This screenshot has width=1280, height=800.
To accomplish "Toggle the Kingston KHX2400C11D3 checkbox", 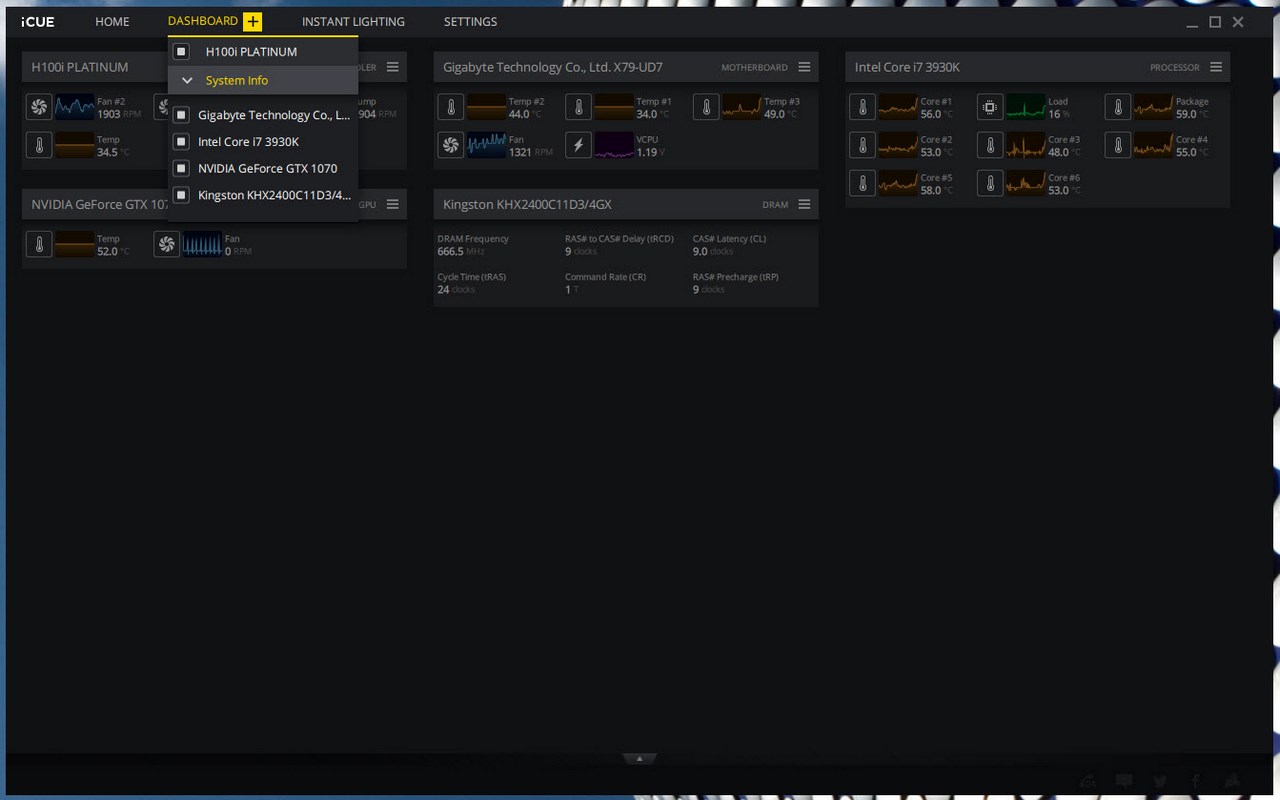I will 181,195.
